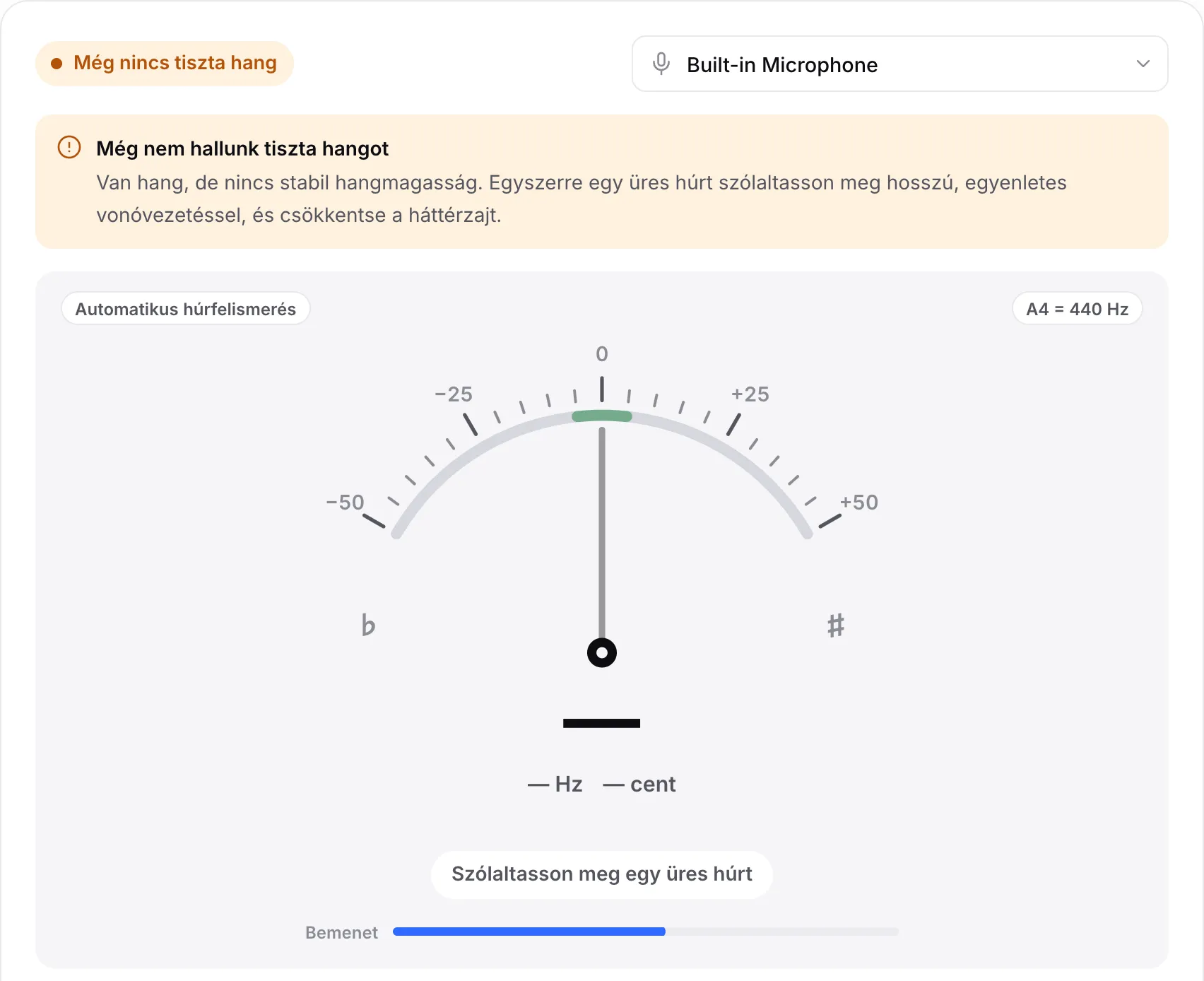The height and width of the screenshot is (981, 1204).
Task: Click the 0 label atop the gauge
Action: click(602, 353)
